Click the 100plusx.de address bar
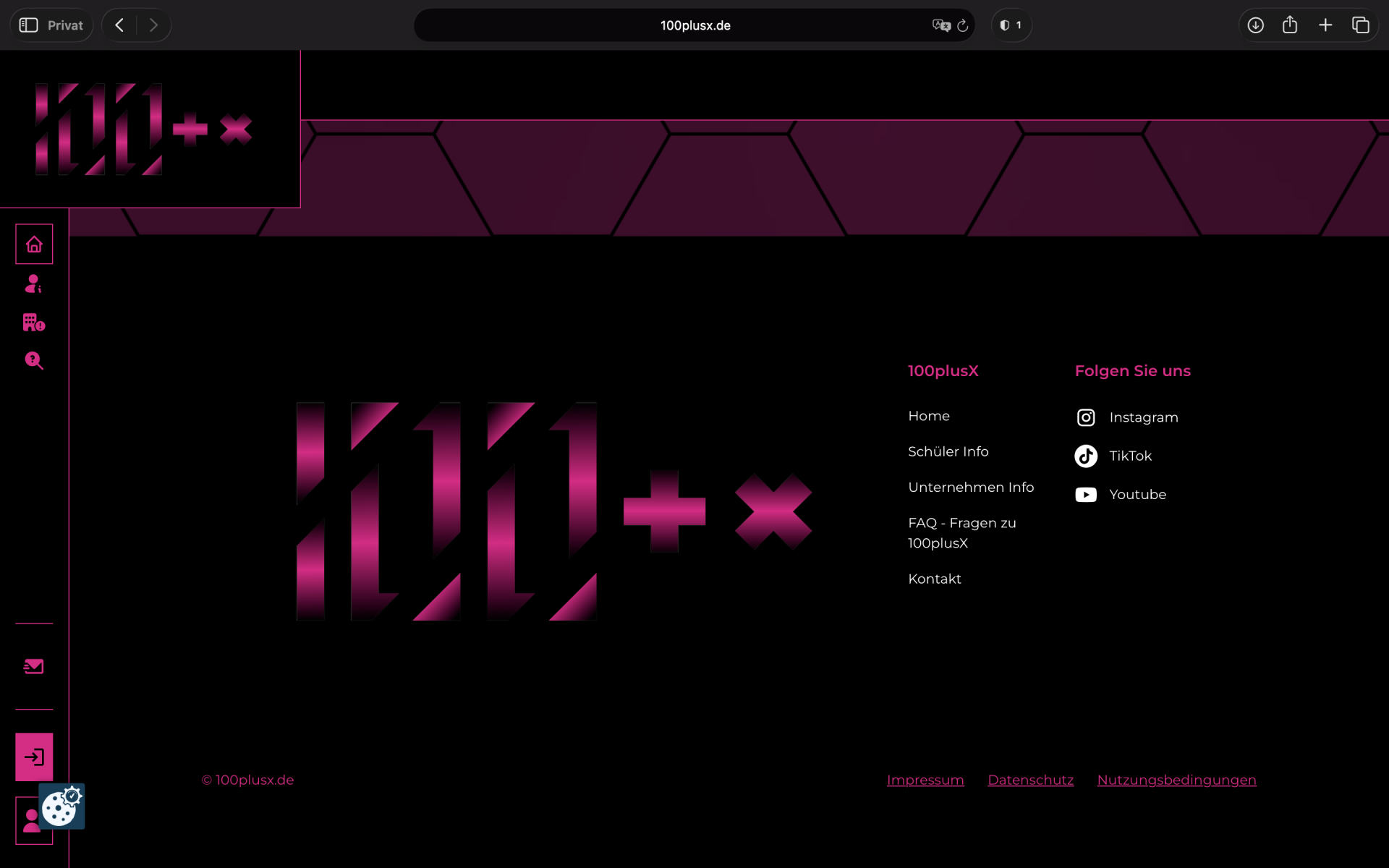The image size is (1389, 868). 694,25
